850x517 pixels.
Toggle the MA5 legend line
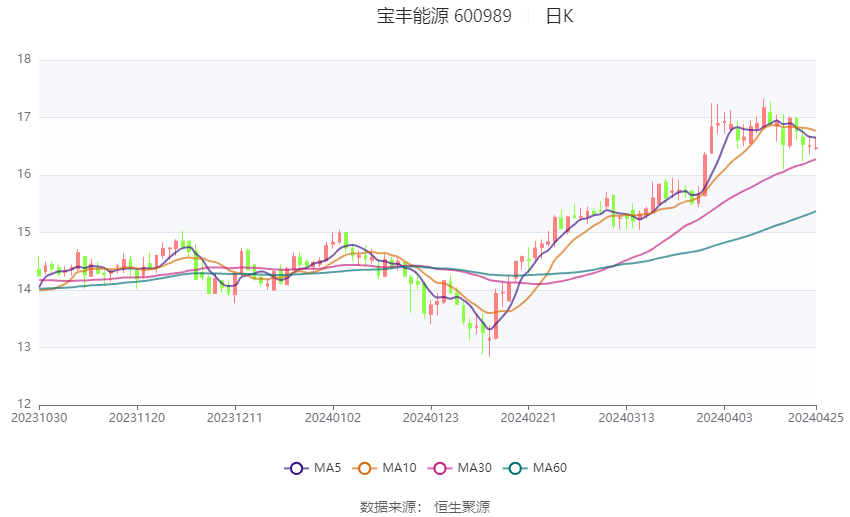pyautogui.click(x=313, y=468)
